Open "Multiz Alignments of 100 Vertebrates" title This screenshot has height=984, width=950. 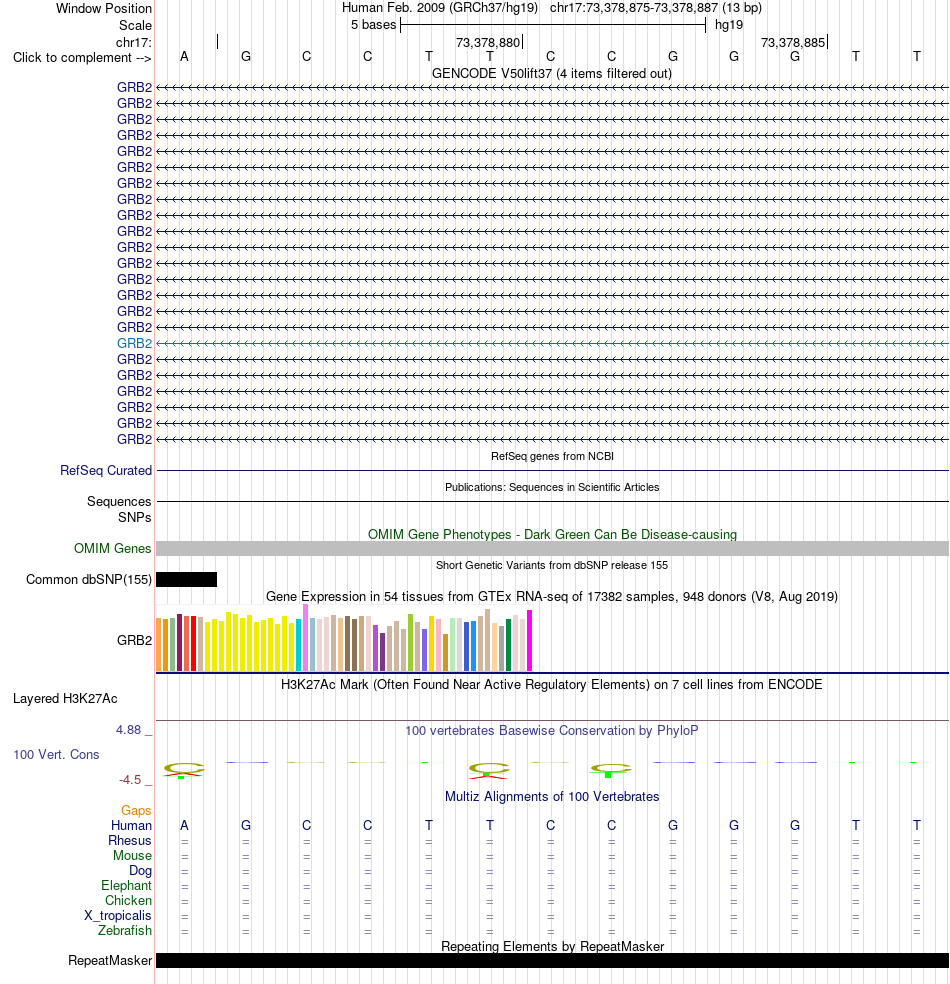pyautogui.click(x=552, y=796)
